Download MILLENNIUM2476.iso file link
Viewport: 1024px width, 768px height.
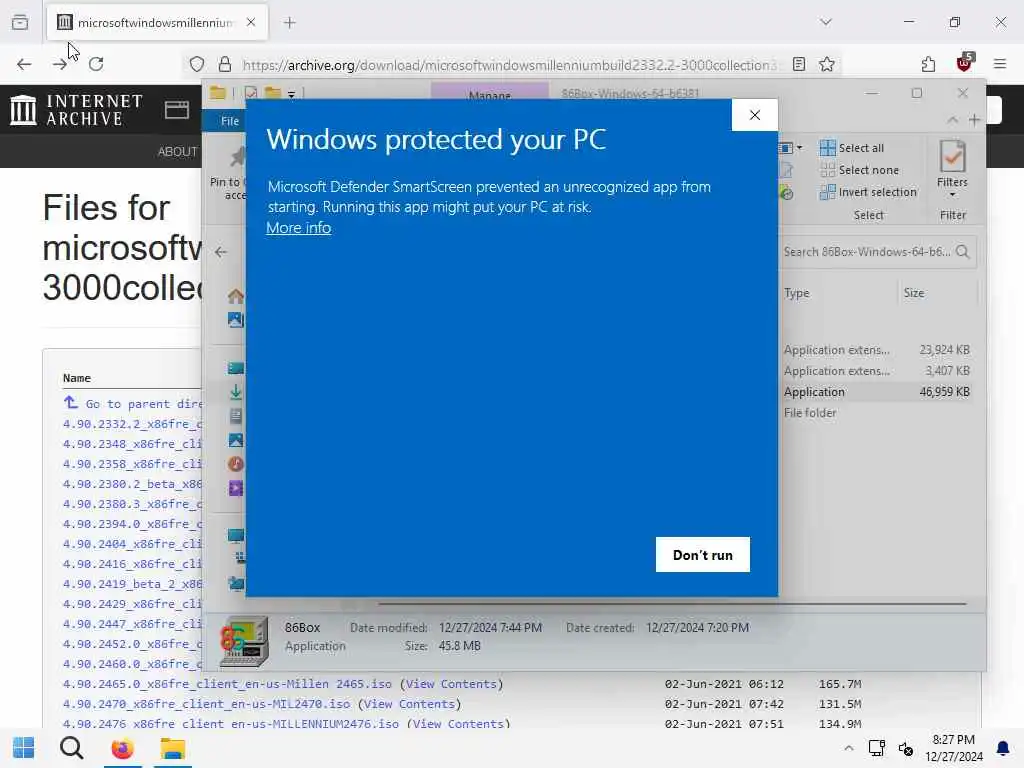[x=231, y=724]
